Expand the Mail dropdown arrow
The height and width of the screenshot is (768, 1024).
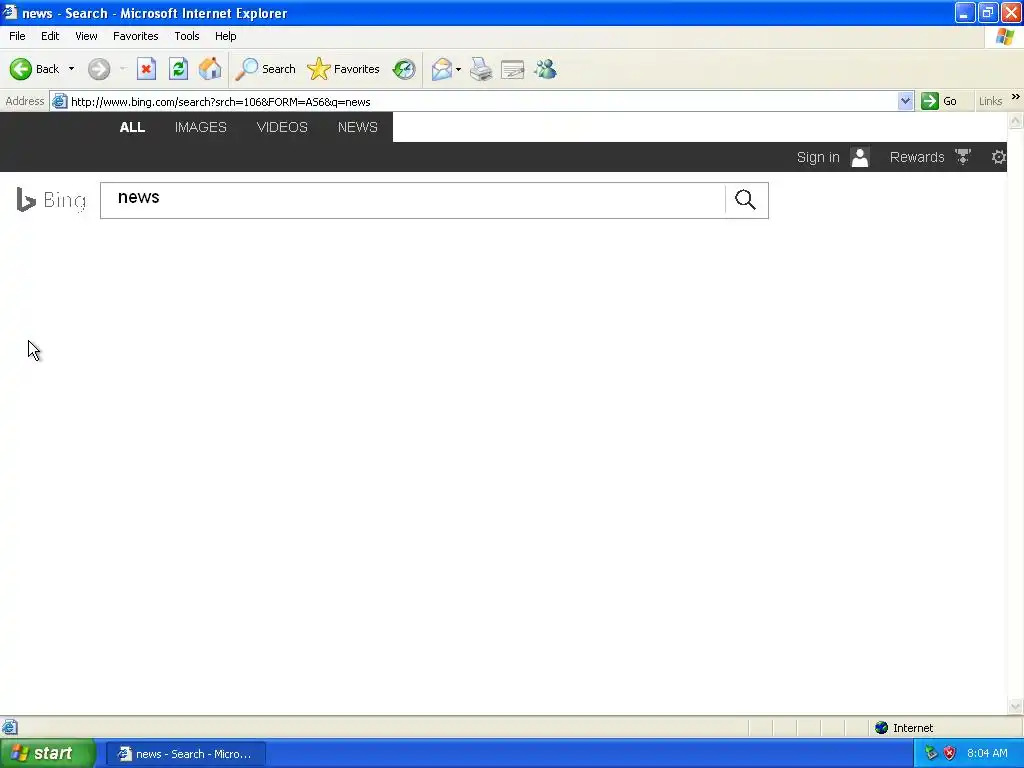[x=458, y=69]
